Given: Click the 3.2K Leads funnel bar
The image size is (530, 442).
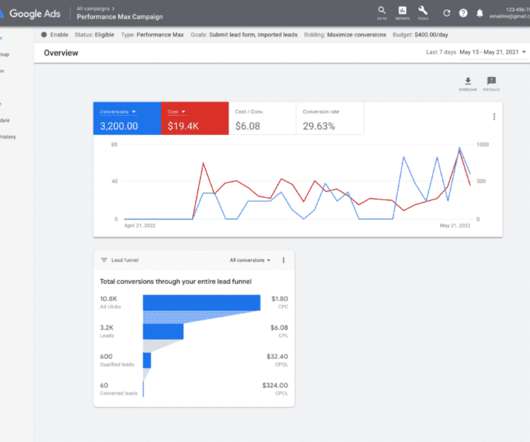Looking at the screenshot, I should coord(163,332).
